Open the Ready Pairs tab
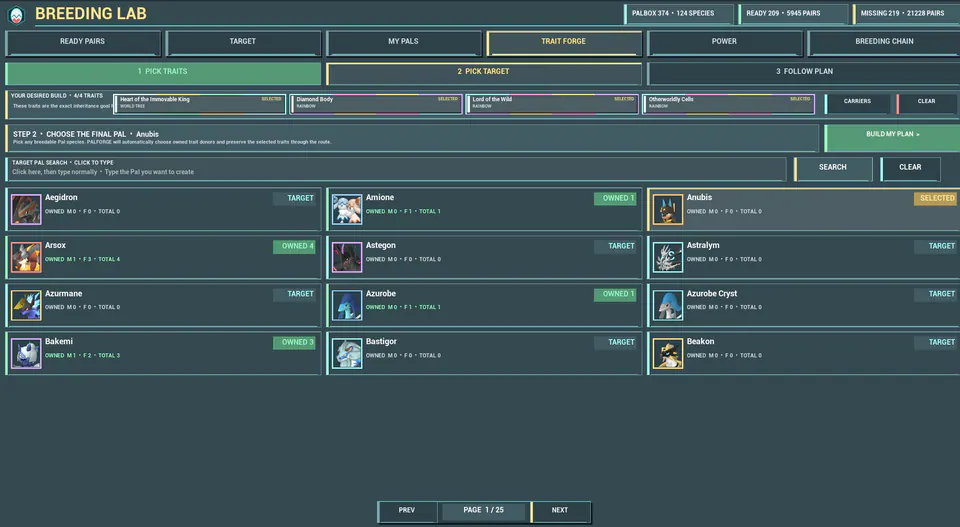 (83, 42)
